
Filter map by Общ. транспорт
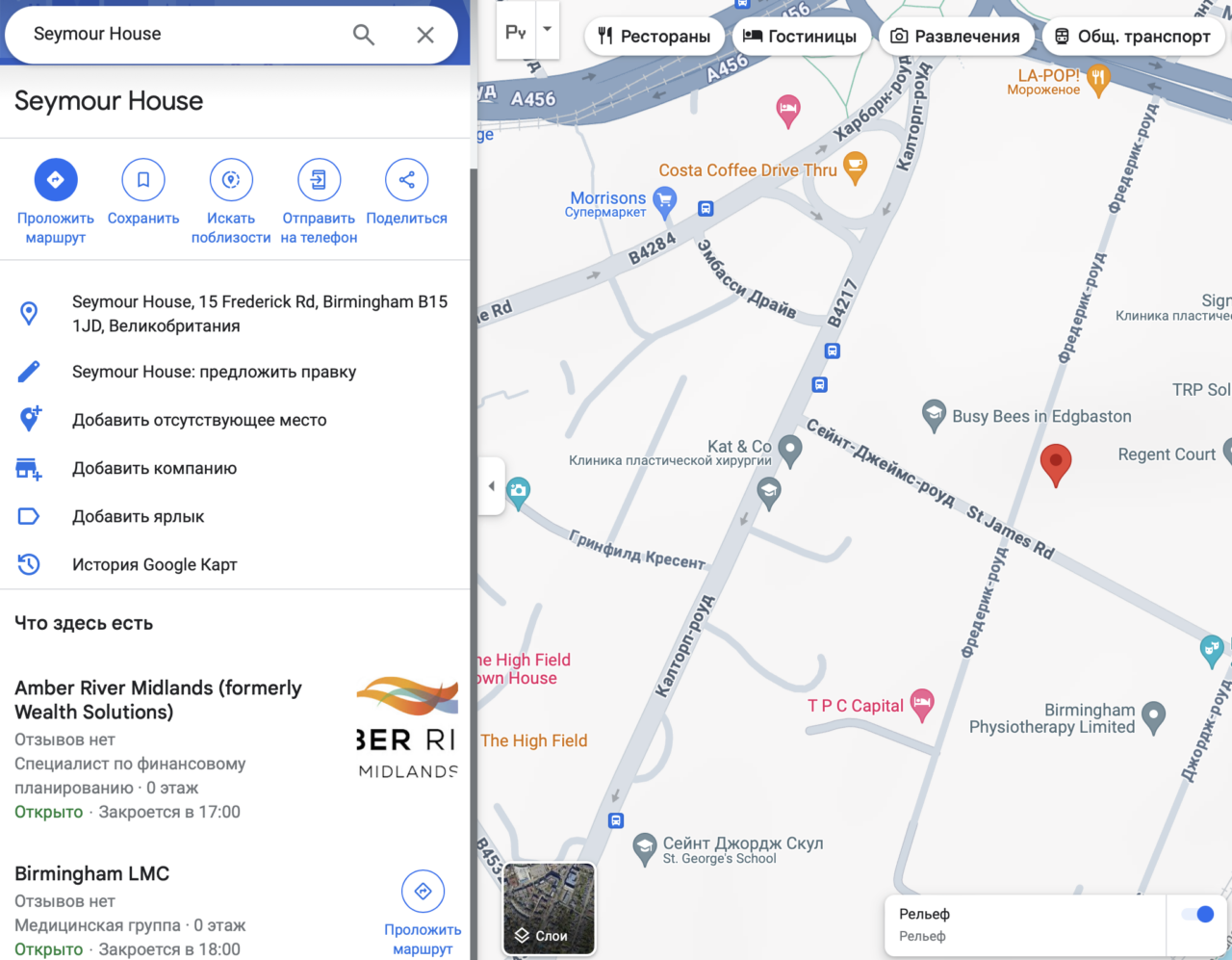(1133, 37)
